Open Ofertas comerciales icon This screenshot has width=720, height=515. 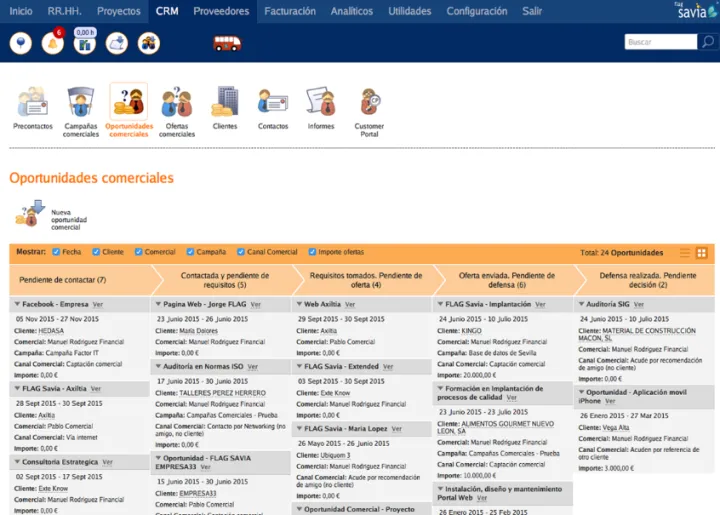(x=177, y=103)
